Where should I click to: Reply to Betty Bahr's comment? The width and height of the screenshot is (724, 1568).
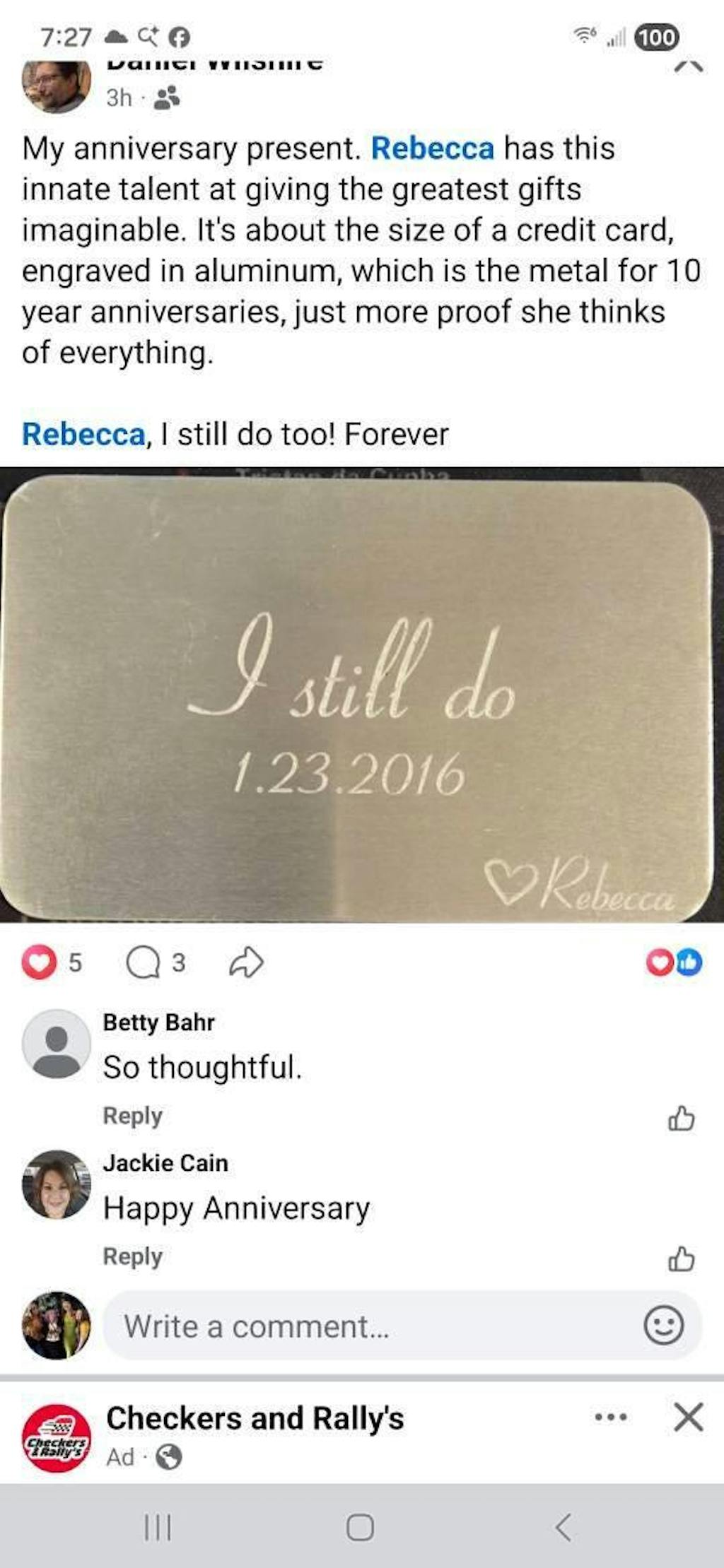[132, 1116]
